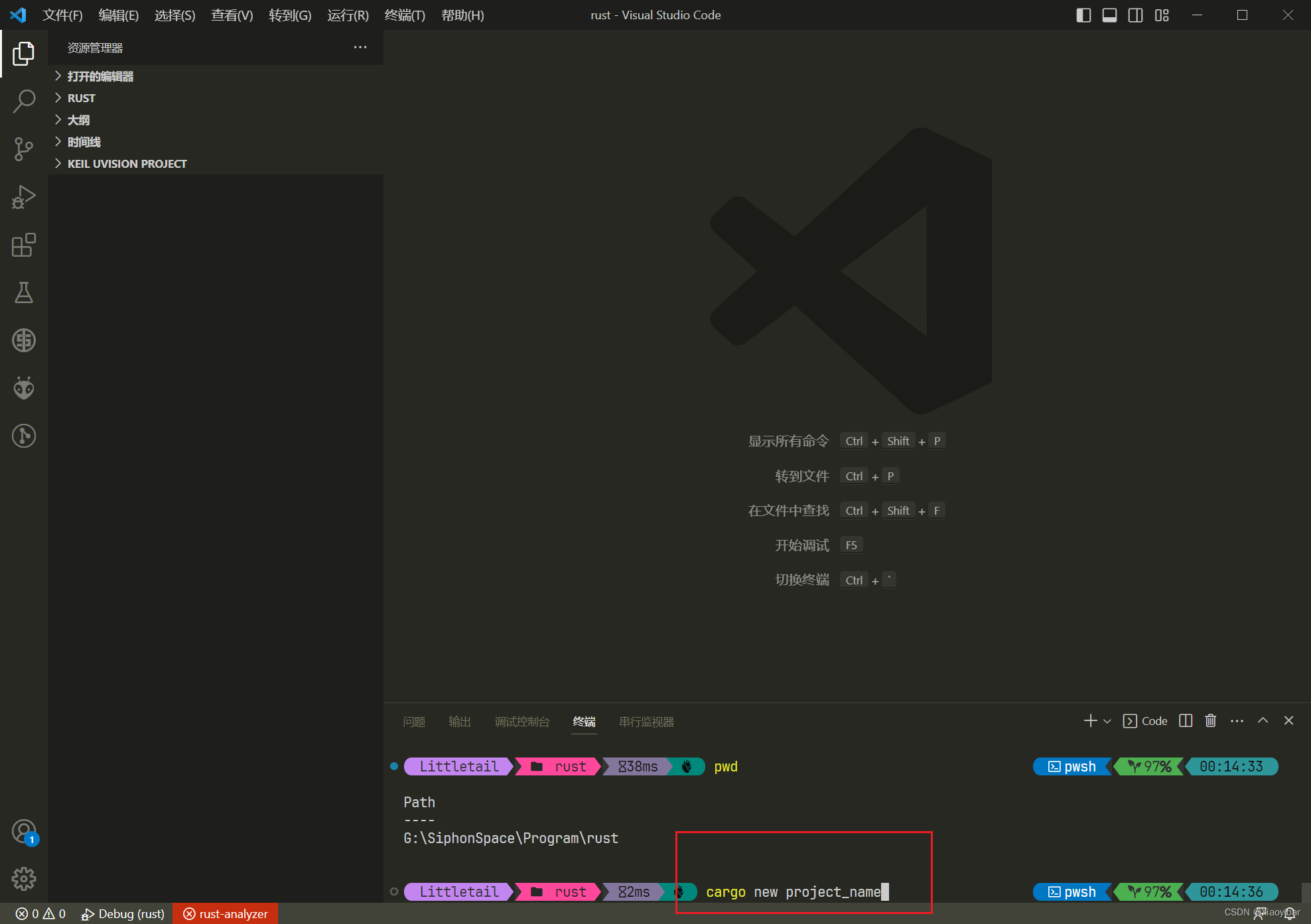Click errors and warnings status indicator
The height and width of the screenshot is (924, 1311).
coord(41,914)
